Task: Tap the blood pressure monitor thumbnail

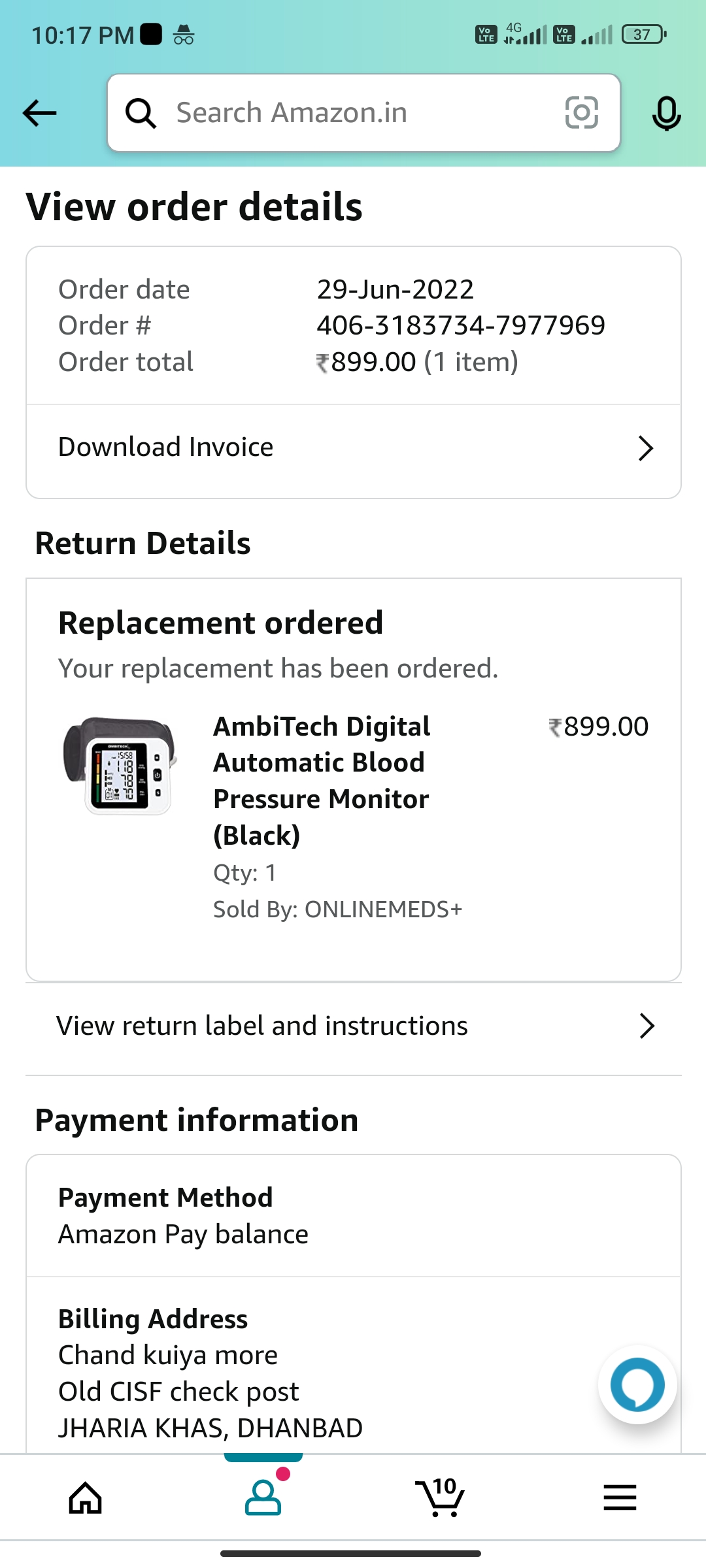Action: click(120, 766)
